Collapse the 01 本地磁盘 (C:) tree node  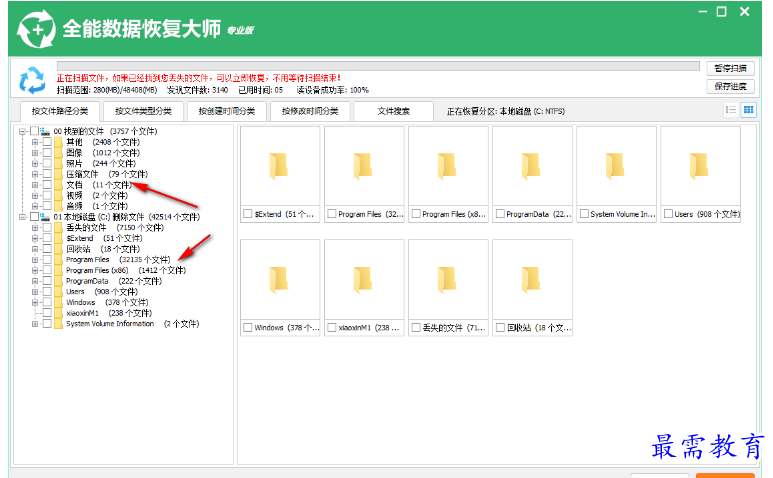[x=22, y=217]
